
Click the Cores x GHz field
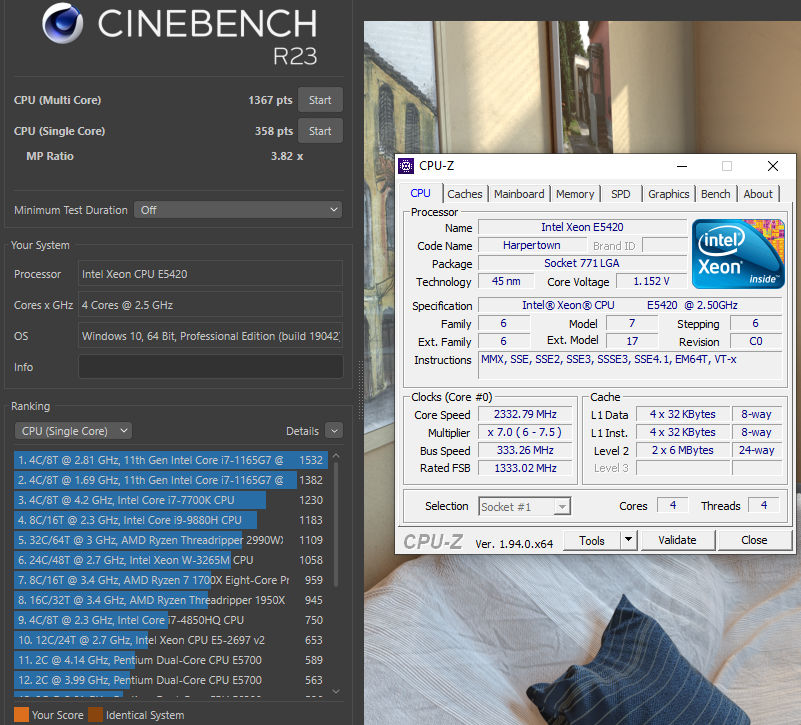tap(210, 305)
